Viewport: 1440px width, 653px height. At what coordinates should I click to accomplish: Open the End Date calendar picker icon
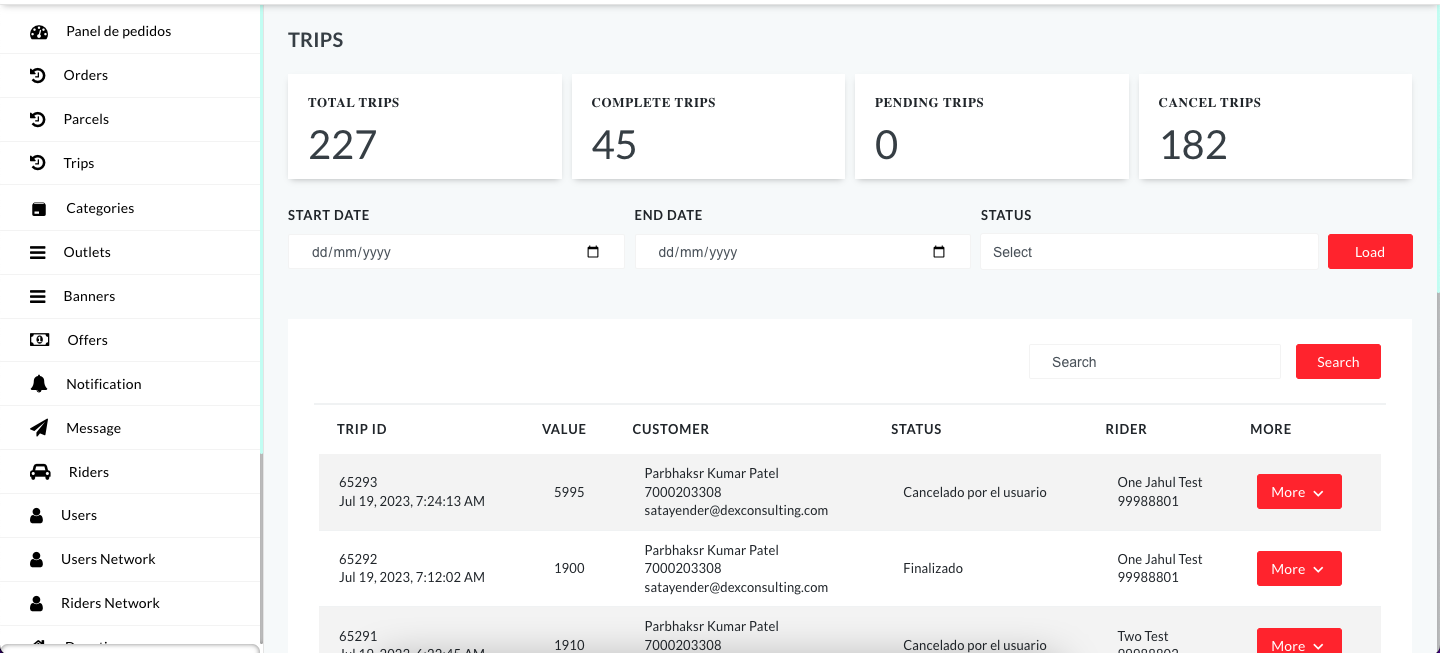tap(939, 252)
